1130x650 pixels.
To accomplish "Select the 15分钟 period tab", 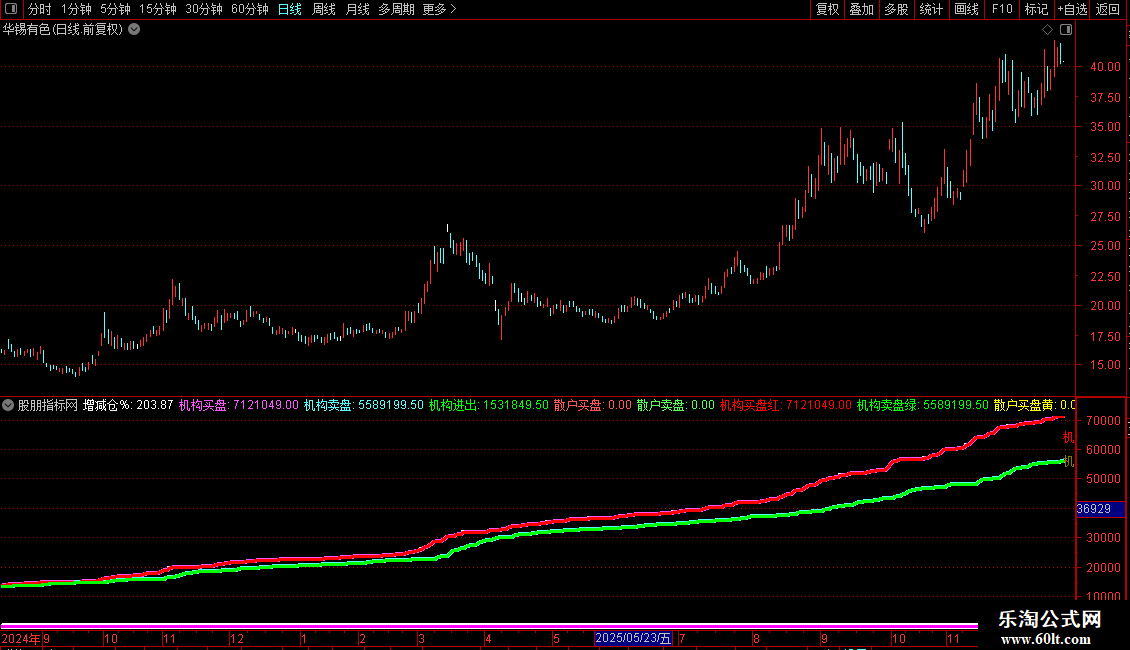I will (x=158, y=9).
